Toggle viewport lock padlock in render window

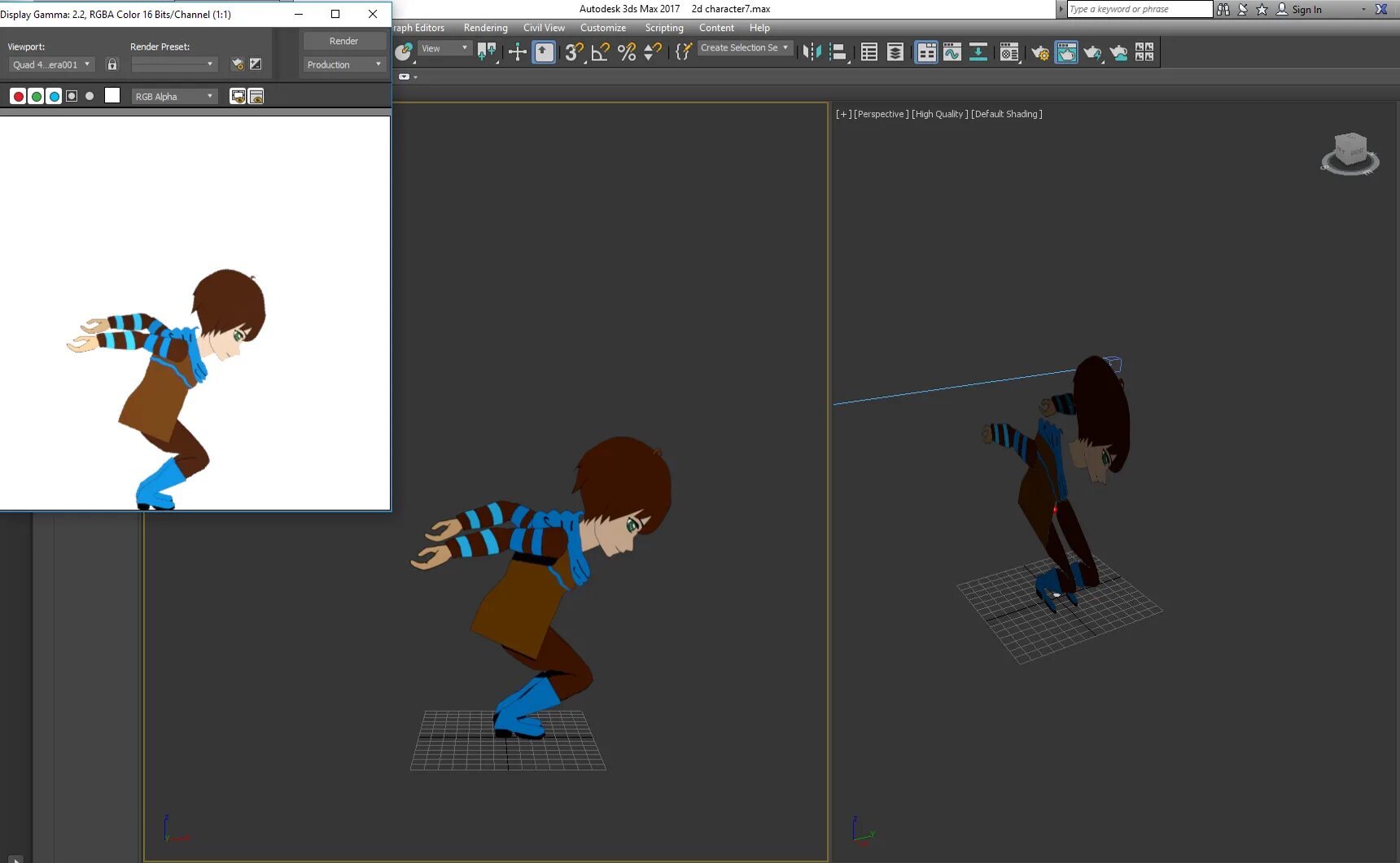pos(112,64)
